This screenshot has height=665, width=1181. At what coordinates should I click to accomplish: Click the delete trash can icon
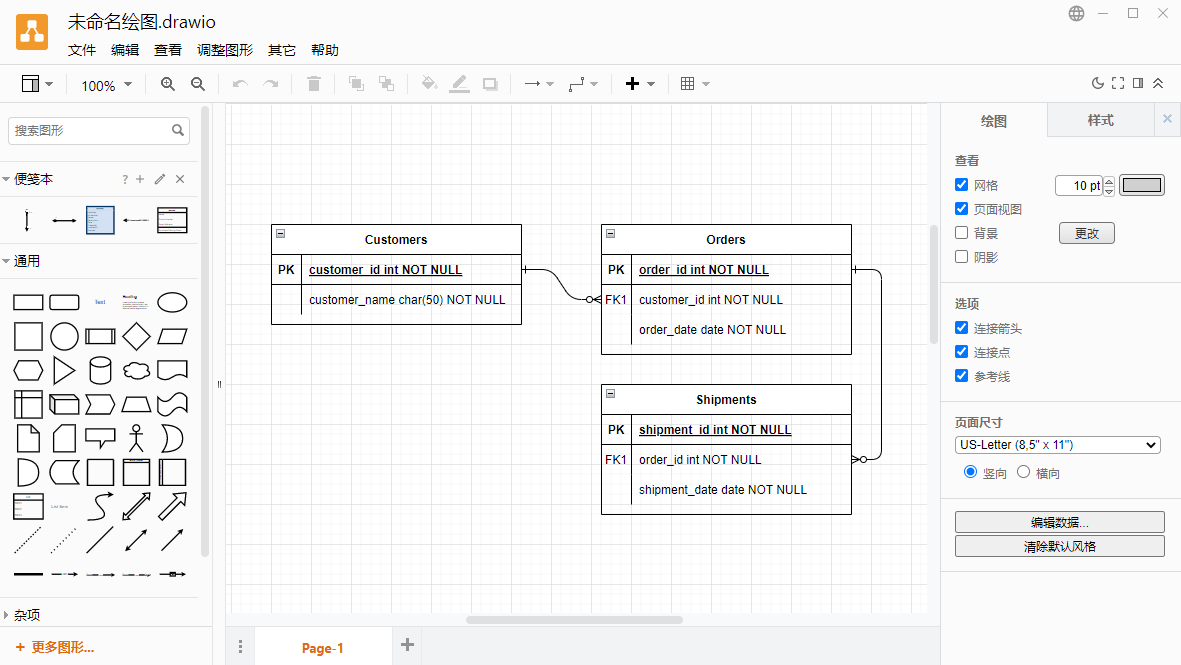[314, 85]
